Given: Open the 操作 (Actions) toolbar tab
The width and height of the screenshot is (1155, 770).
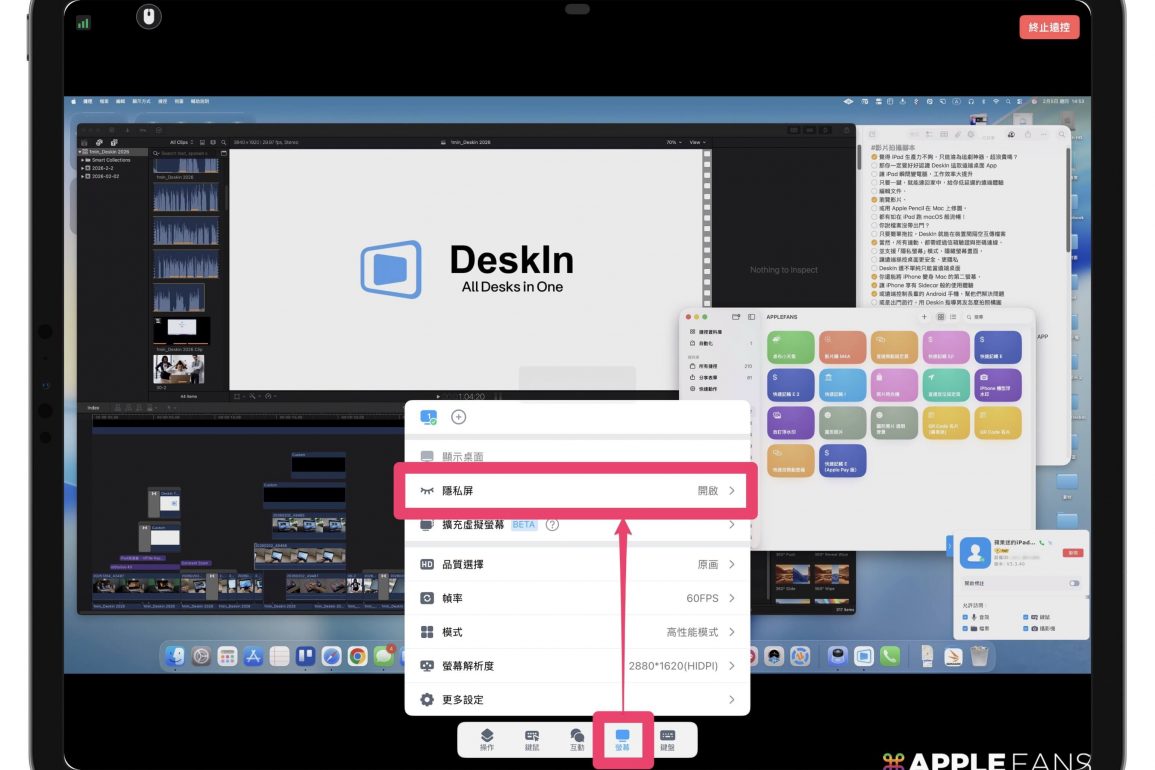Looking at the screenshot, I should (487, 739).
